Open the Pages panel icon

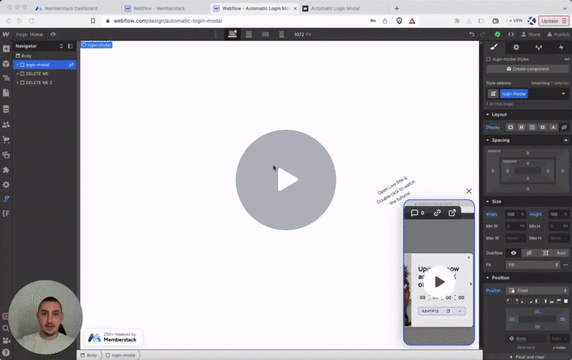pyautogui.click(x=6, y=93)
